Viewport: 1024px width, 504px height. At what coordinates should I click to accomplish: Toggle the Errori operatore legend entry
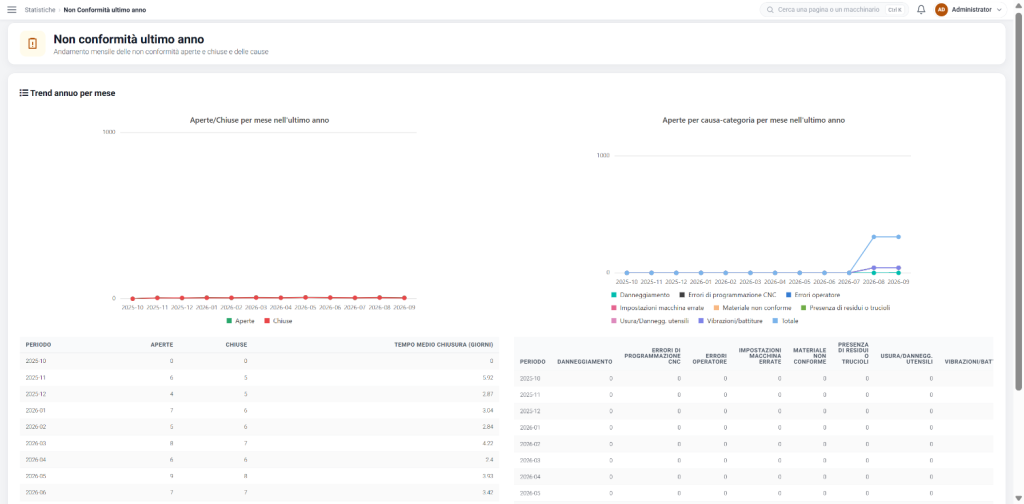pos(812,295)
